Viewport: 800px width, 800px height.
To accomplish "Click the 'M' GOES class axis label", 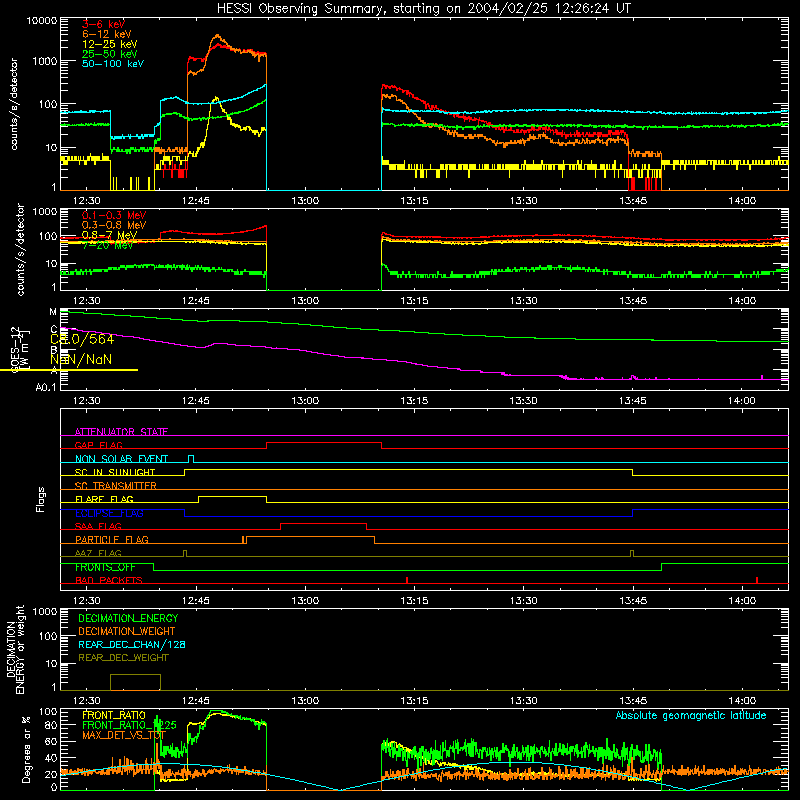I will pos(53,312).
